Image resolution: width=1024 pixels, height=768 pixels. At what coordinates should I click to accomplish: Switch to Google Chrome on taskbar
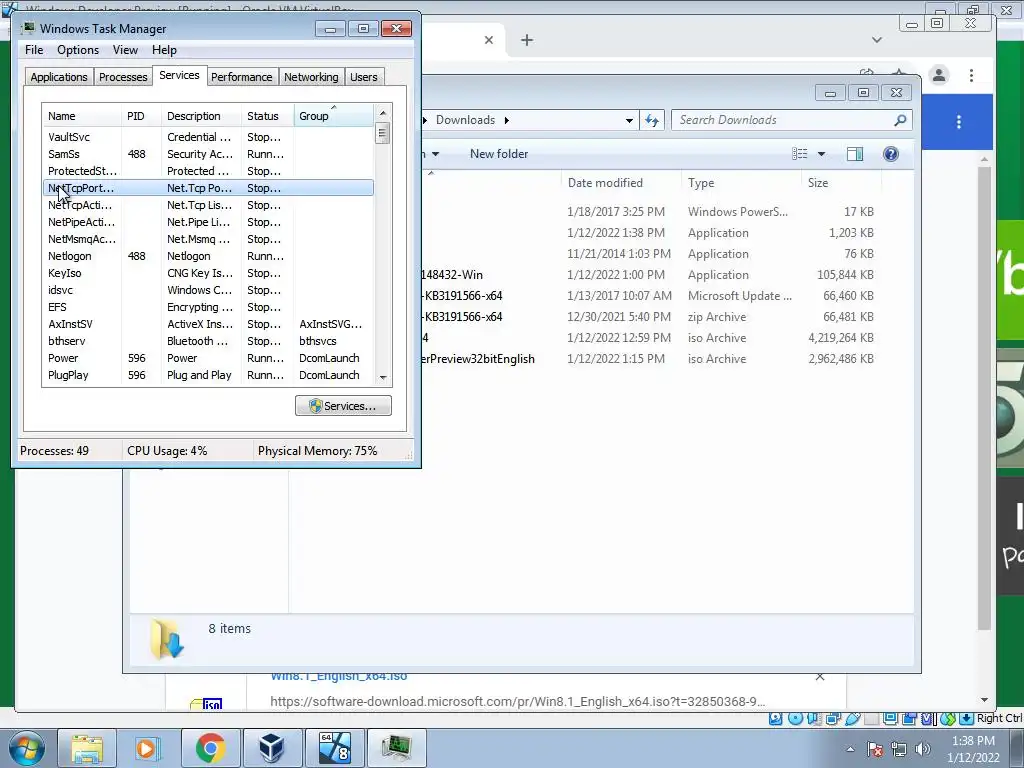(210, 748)
